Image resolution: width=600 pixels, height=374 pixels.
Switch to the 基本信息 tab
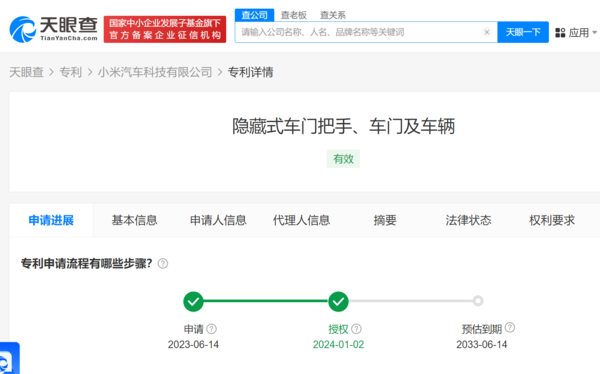(134, 220)
